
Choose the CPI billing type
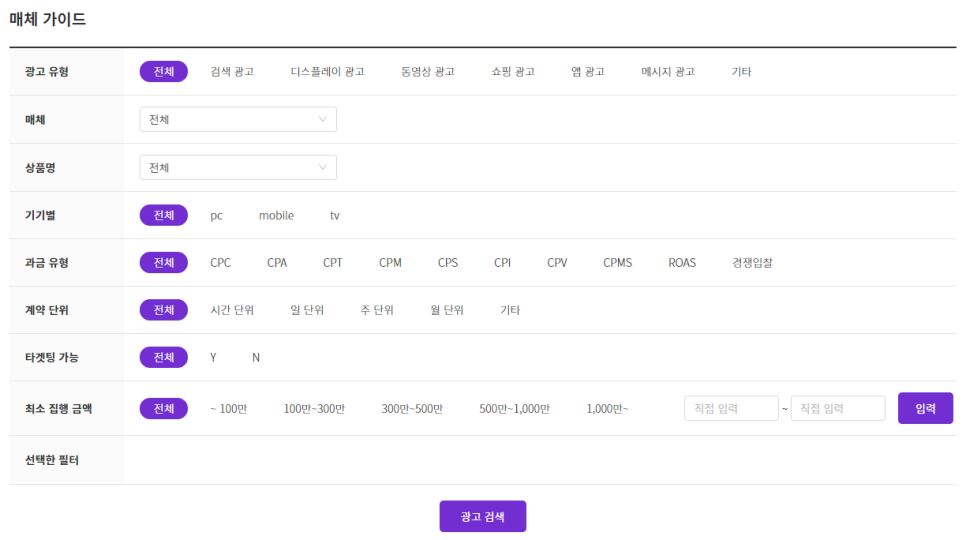click(502, 262)
